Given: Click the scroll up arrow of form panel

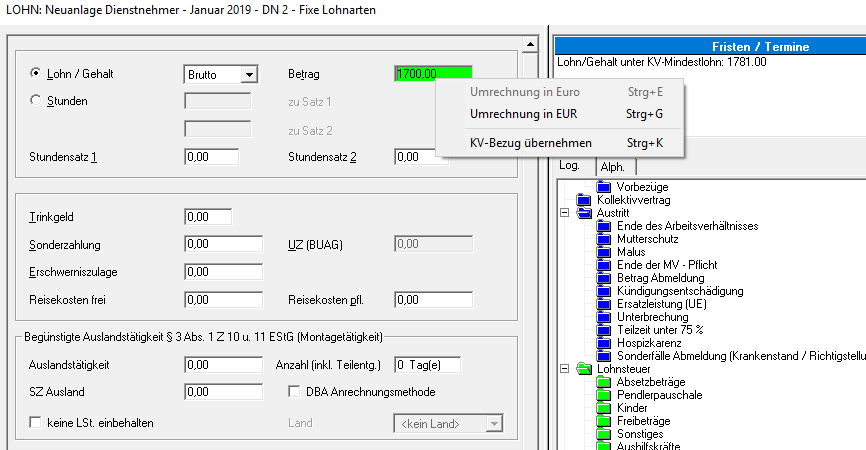Looking at the screenshot, I should tap(532, 46).
